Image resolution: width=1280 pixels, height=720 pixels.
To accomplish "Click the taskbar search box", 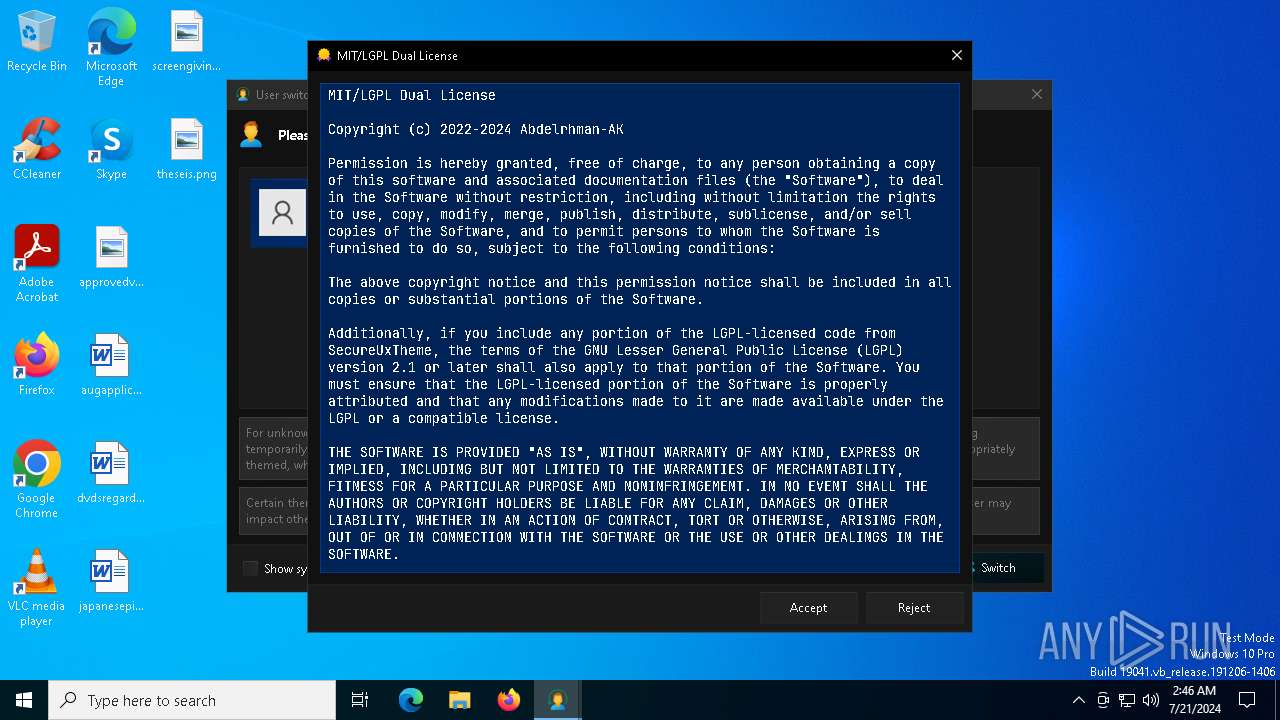I will tap(192, 700).
